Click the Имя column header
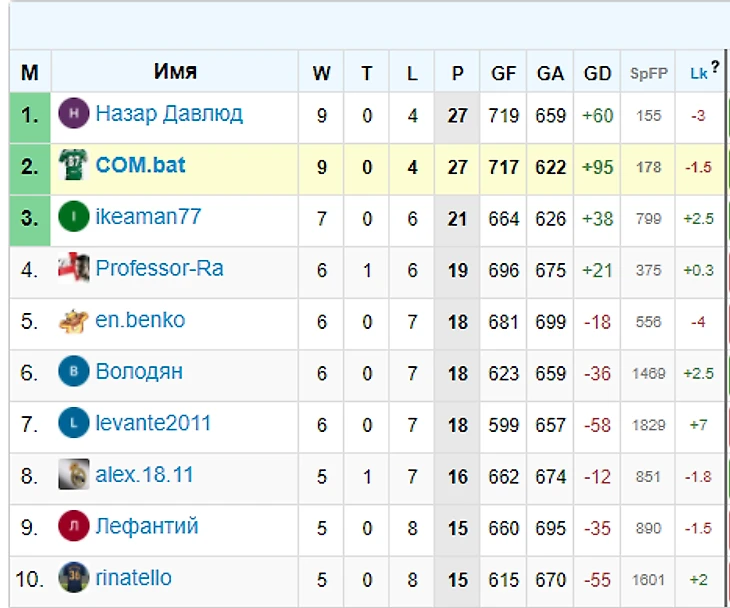Screen dimensions: 730x608 pyautogui.click(x=175, y=72)
